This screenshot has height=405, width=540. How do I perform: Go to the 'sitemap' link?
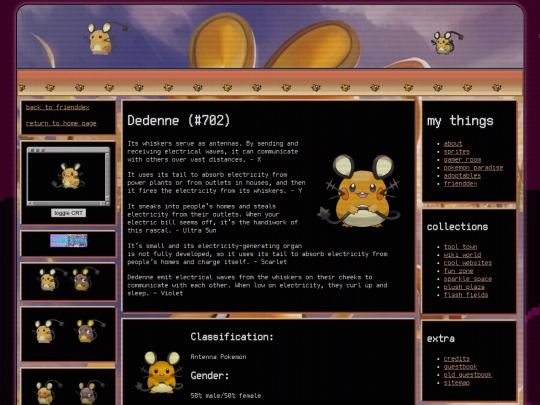[x=456, y=383]
